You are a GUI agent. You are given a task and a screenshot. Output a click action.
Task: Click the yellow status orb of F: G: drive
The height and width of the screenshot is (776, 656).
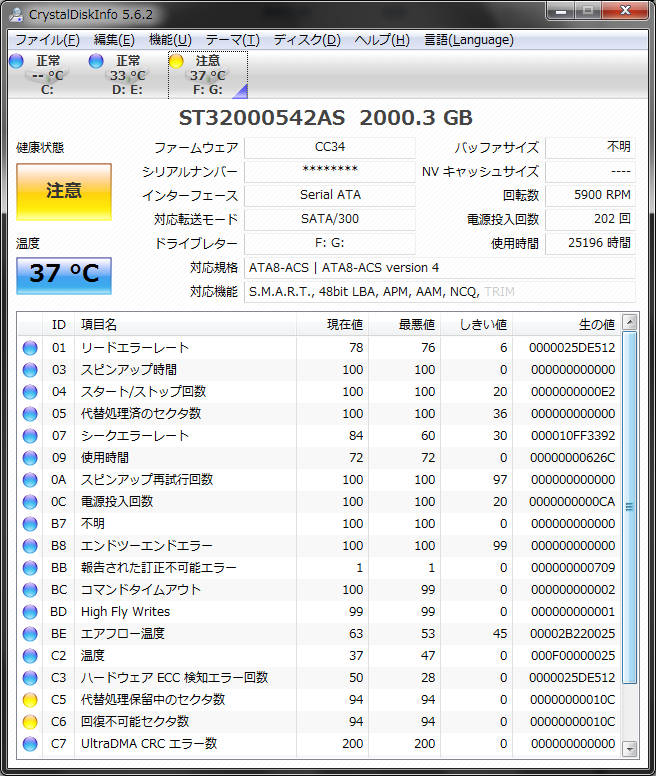(x=176, y=61)
